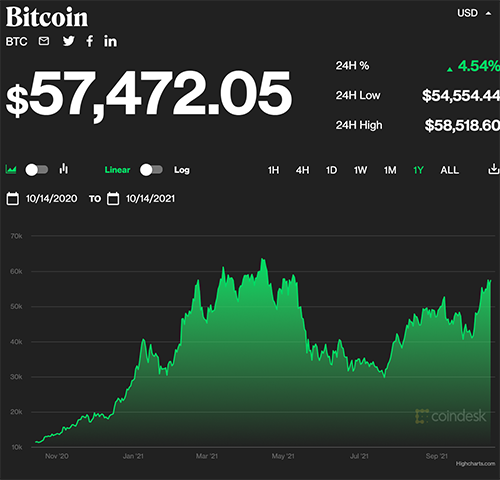Click the Bitcoin heading
This screenshot has height=480, width=500.
click(x=47, y=17)
